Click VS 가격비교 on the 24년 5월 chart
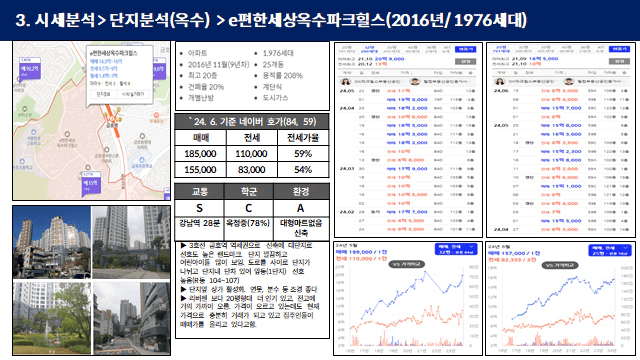The width and height of the screenshot is (640, 360). click(407, 264)
